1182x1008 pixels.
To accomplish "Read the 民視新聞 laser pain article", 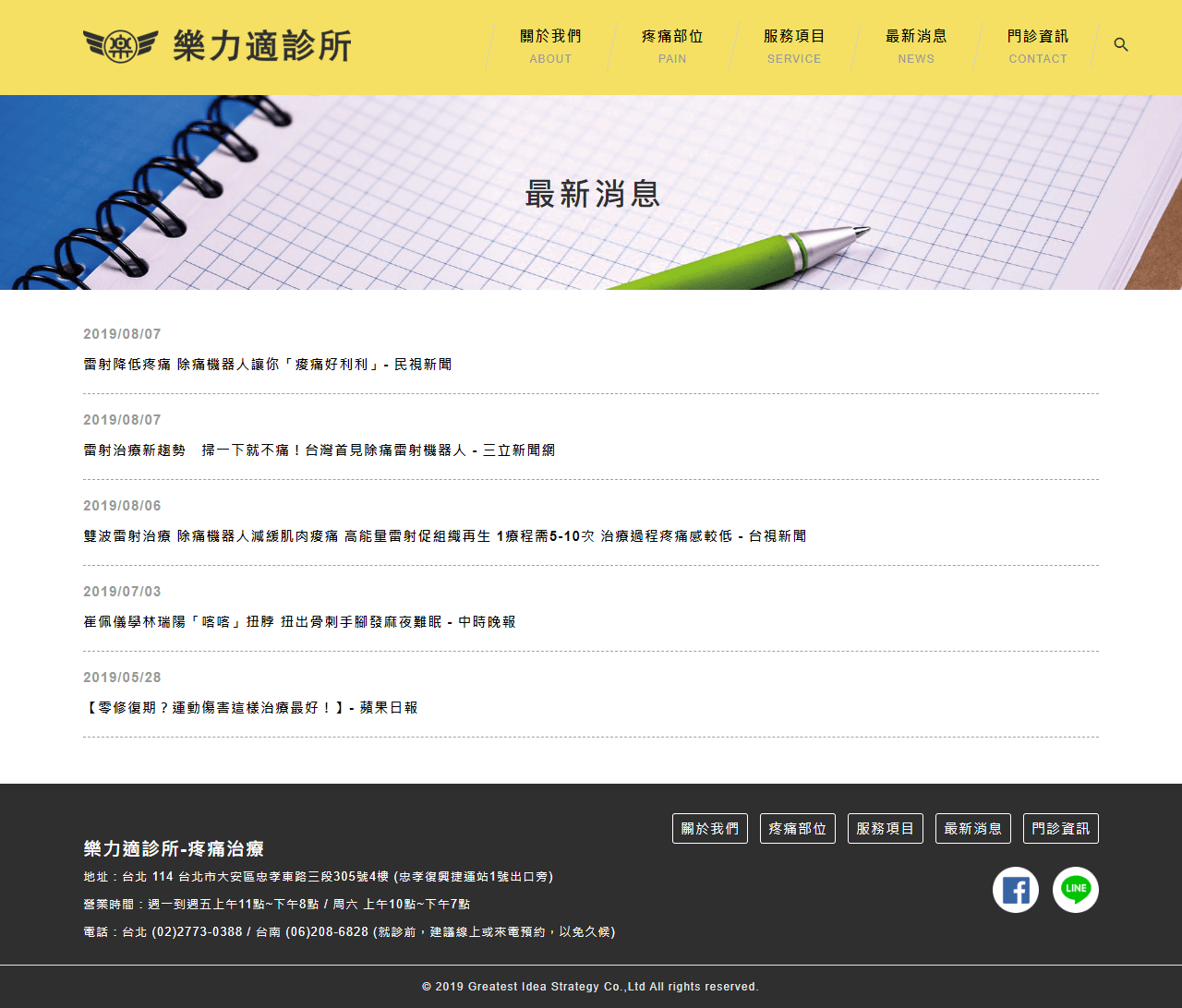I will pyautogui.click(x=268, y=365).
